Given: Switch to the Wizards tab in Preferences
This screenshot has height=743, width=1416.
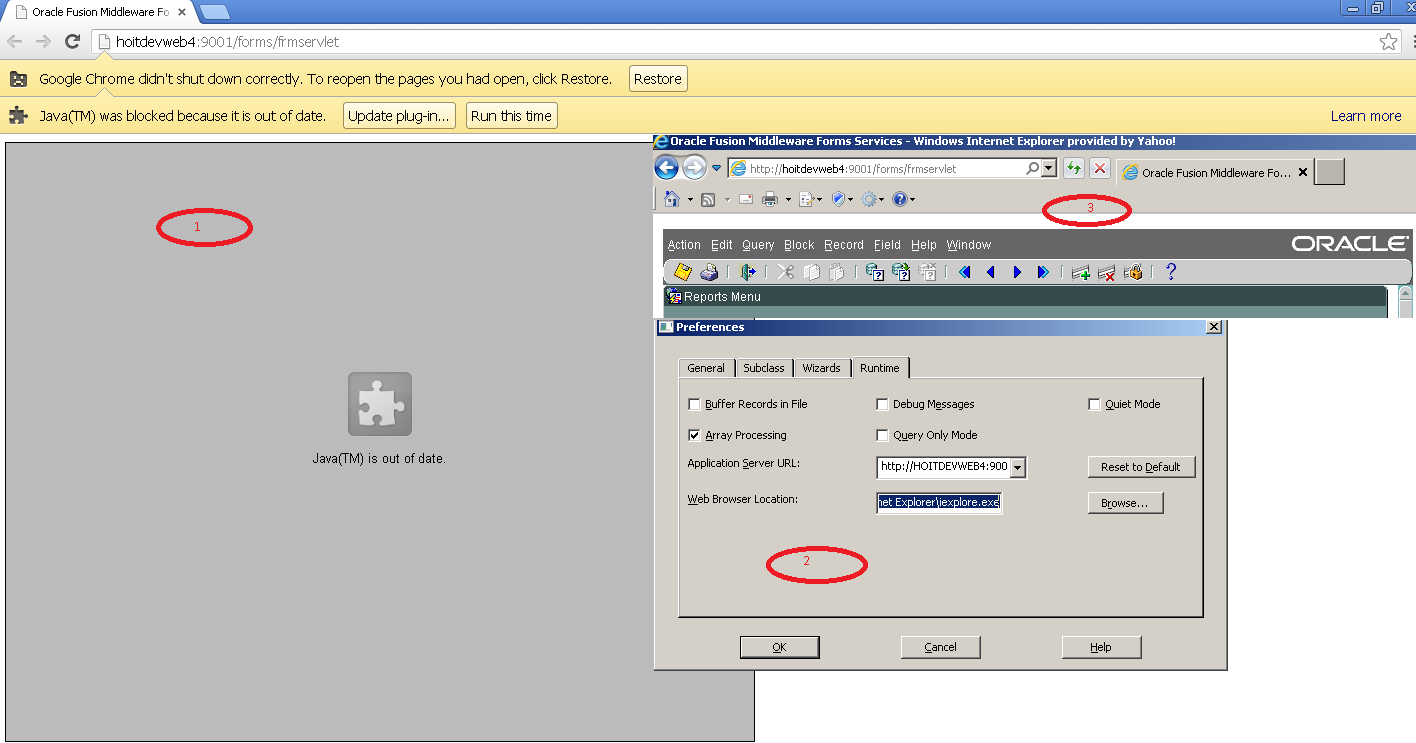Looking at the screenshot, I should coord(821,368).
